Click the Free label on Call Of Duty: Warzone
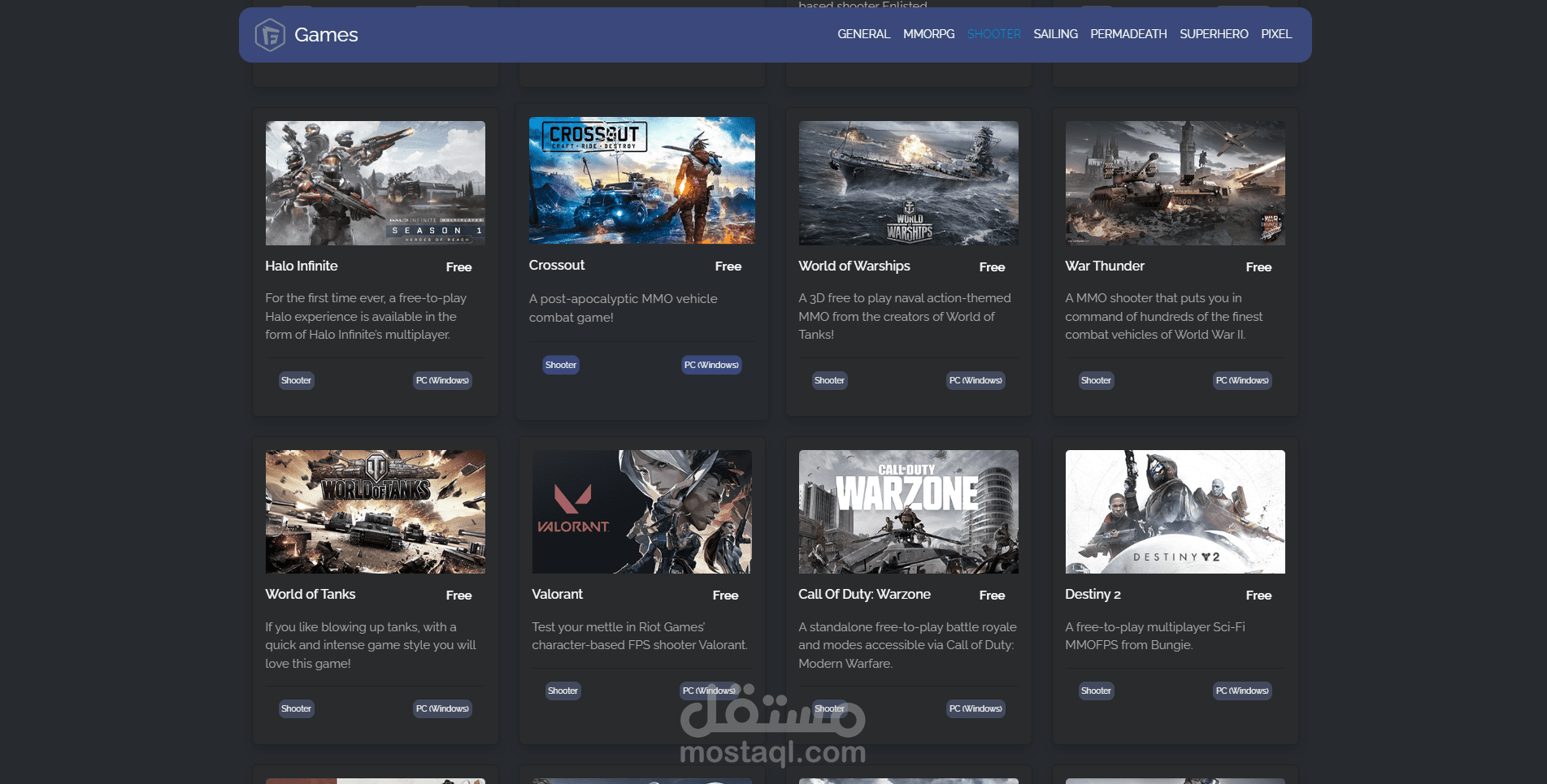Viewport: 1547px width, 784px height. [992, 596]
